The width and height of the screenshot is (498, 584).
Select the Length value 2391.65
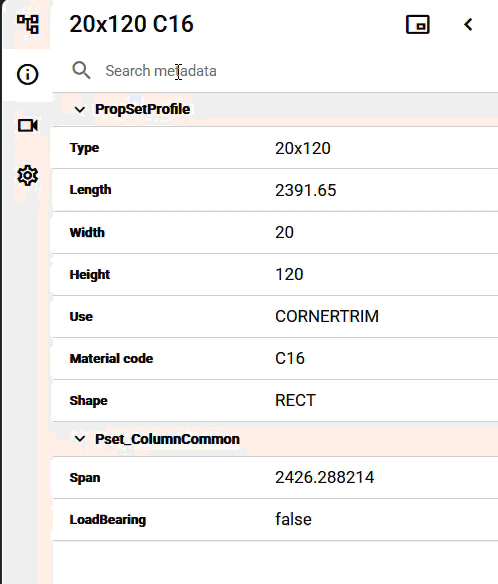(x=305, y=190)
